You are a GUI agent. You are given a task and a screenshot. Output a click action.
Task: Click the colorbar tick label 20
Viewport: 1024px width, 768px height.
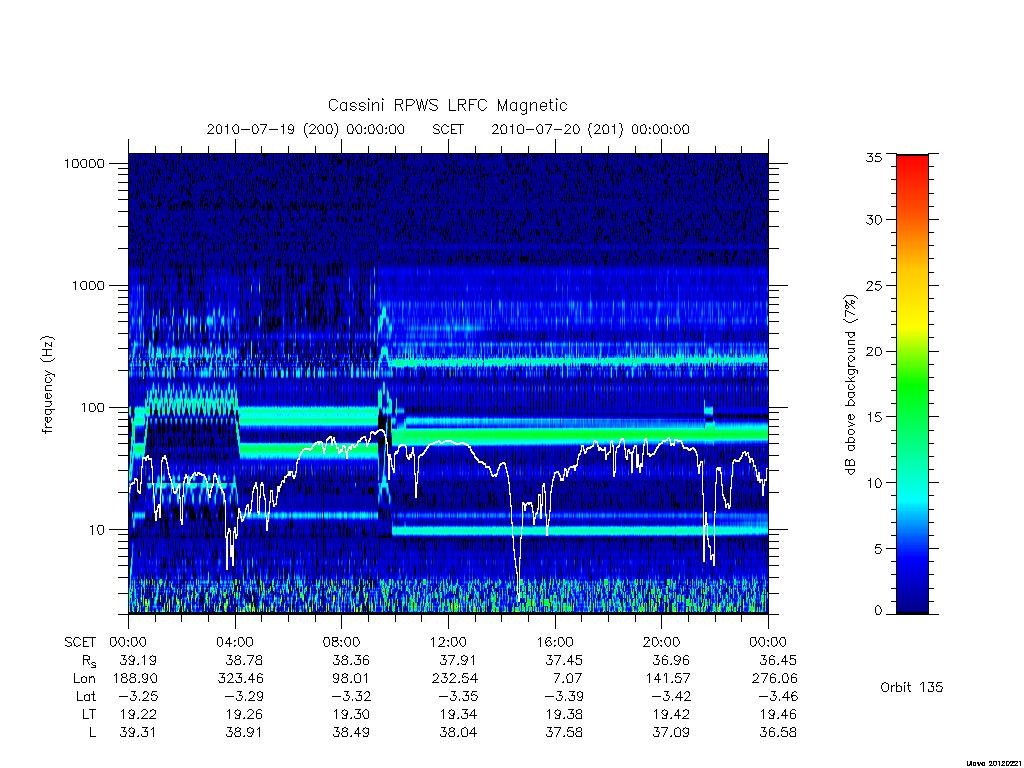click(x=874, y=351)
